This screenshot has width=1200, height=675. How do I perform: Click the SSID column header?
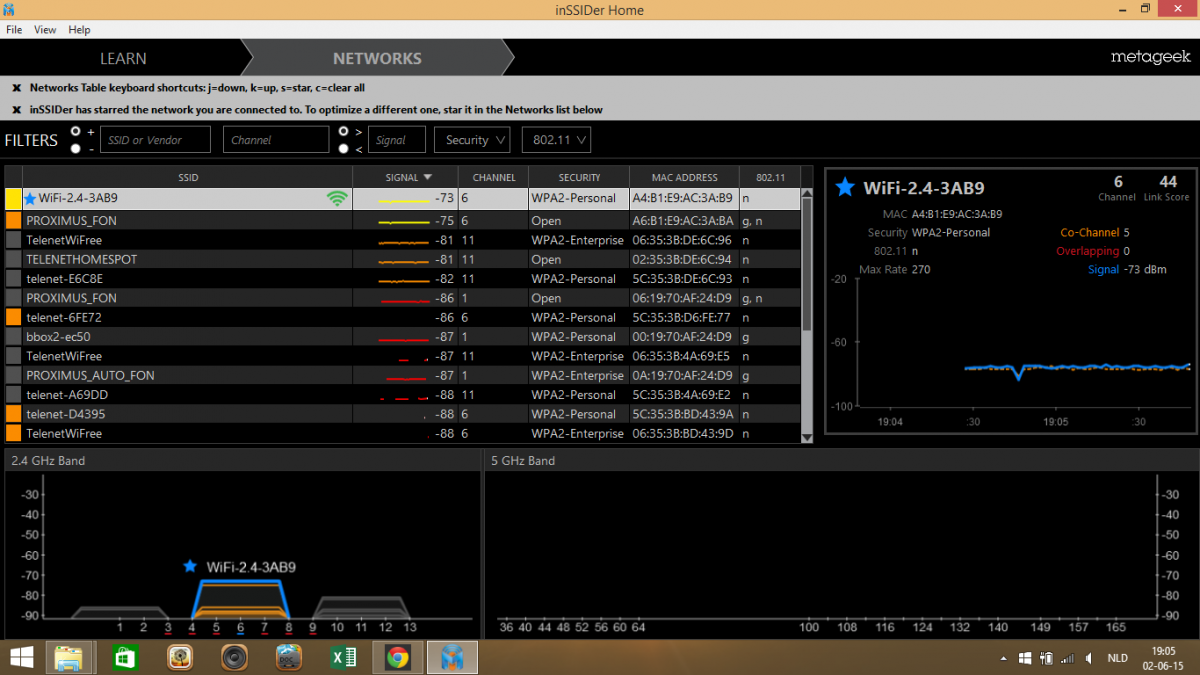pos(188,177)
